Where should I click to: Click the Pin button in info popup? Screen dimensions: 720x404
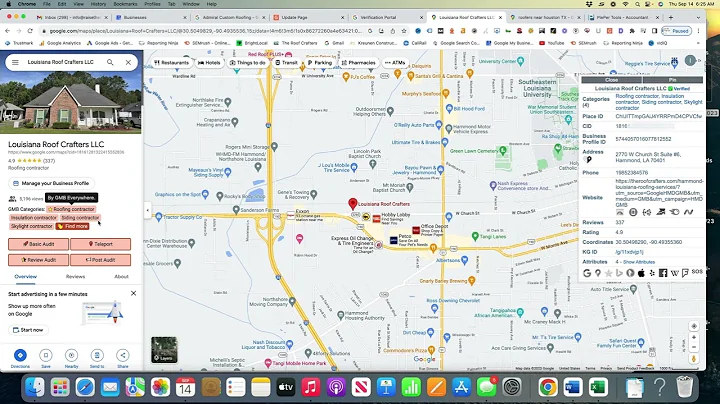tap(673, 80)
